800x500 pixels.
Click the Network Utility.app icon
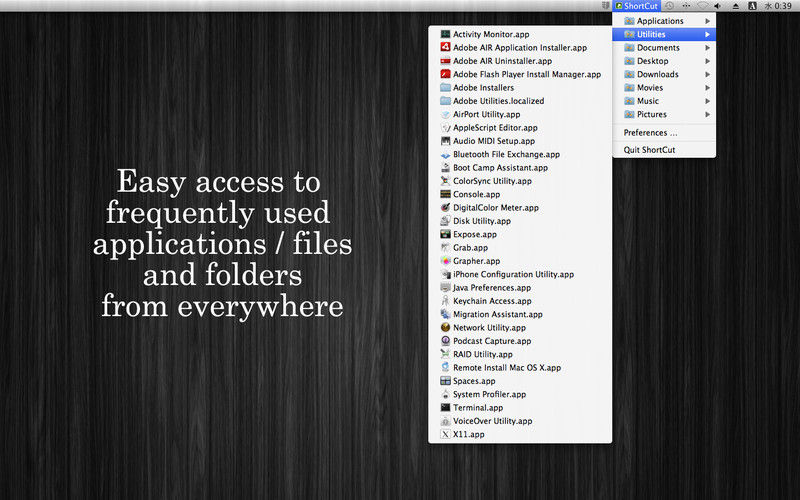click(x=445, y=328)
